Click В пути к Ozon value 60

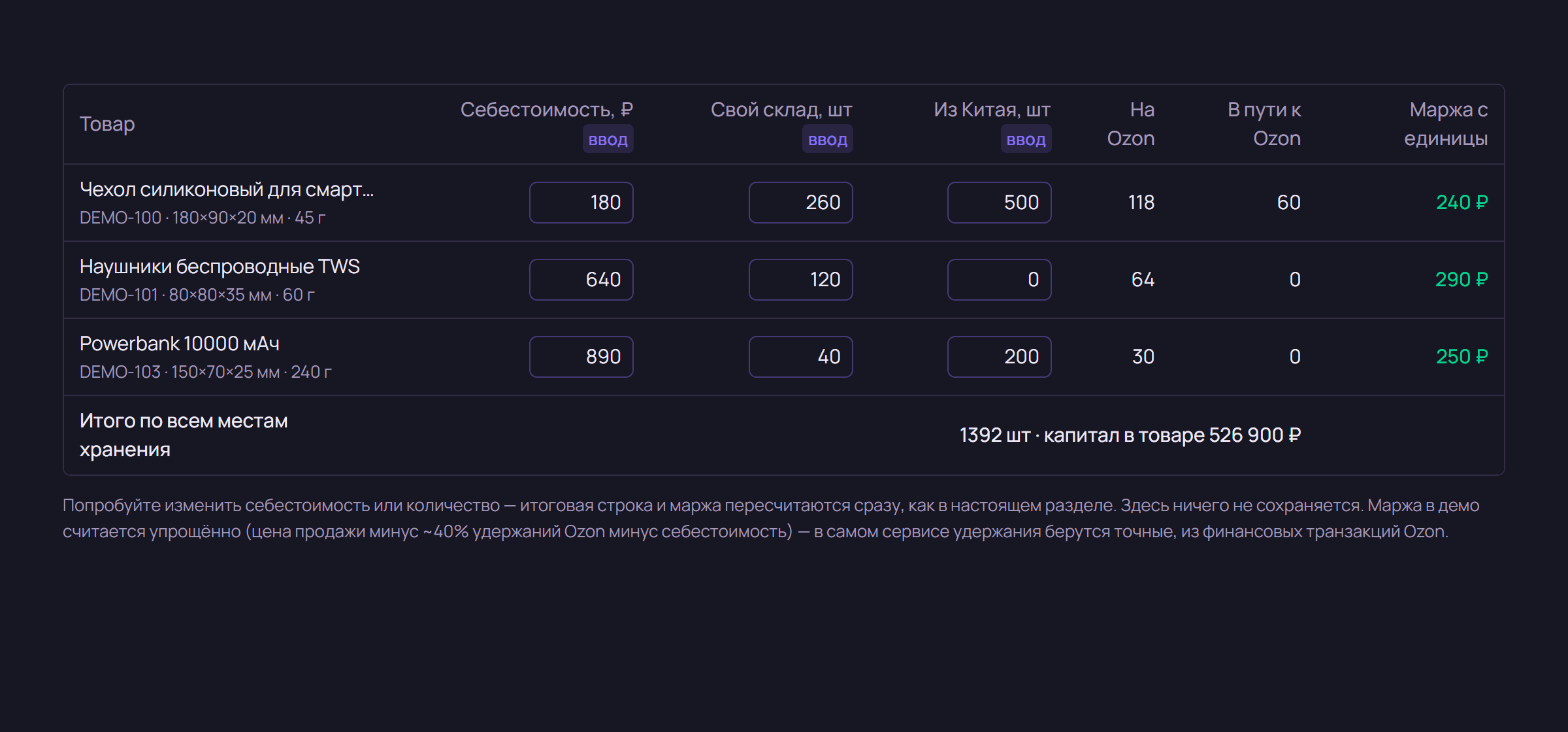tap(1288, 203)
